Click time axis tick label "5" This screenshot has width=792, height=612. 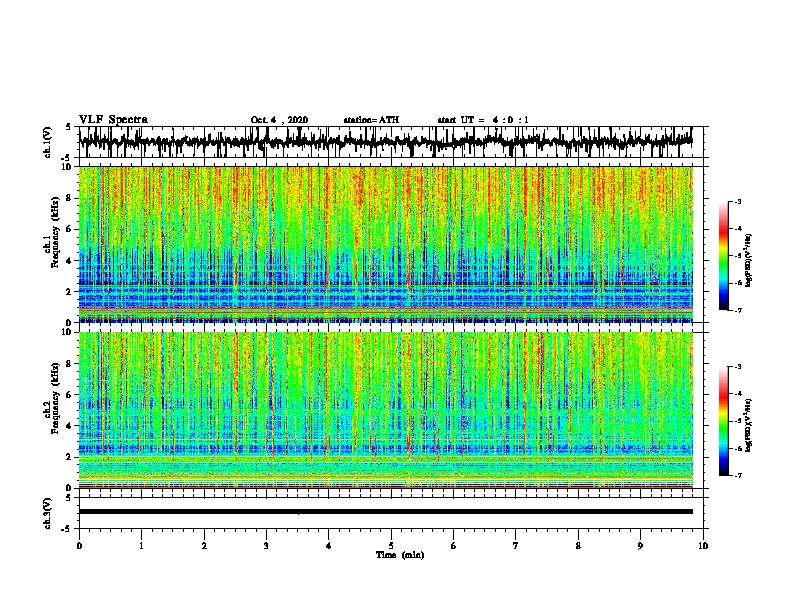pyautogui.click(x=391, y=546)
